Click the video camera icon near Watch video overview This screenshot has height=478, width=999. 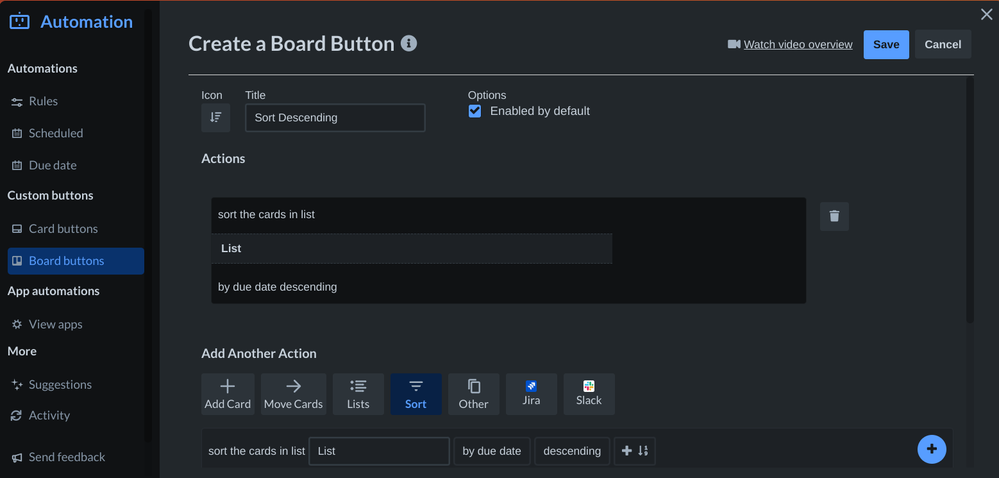[734, 44]
